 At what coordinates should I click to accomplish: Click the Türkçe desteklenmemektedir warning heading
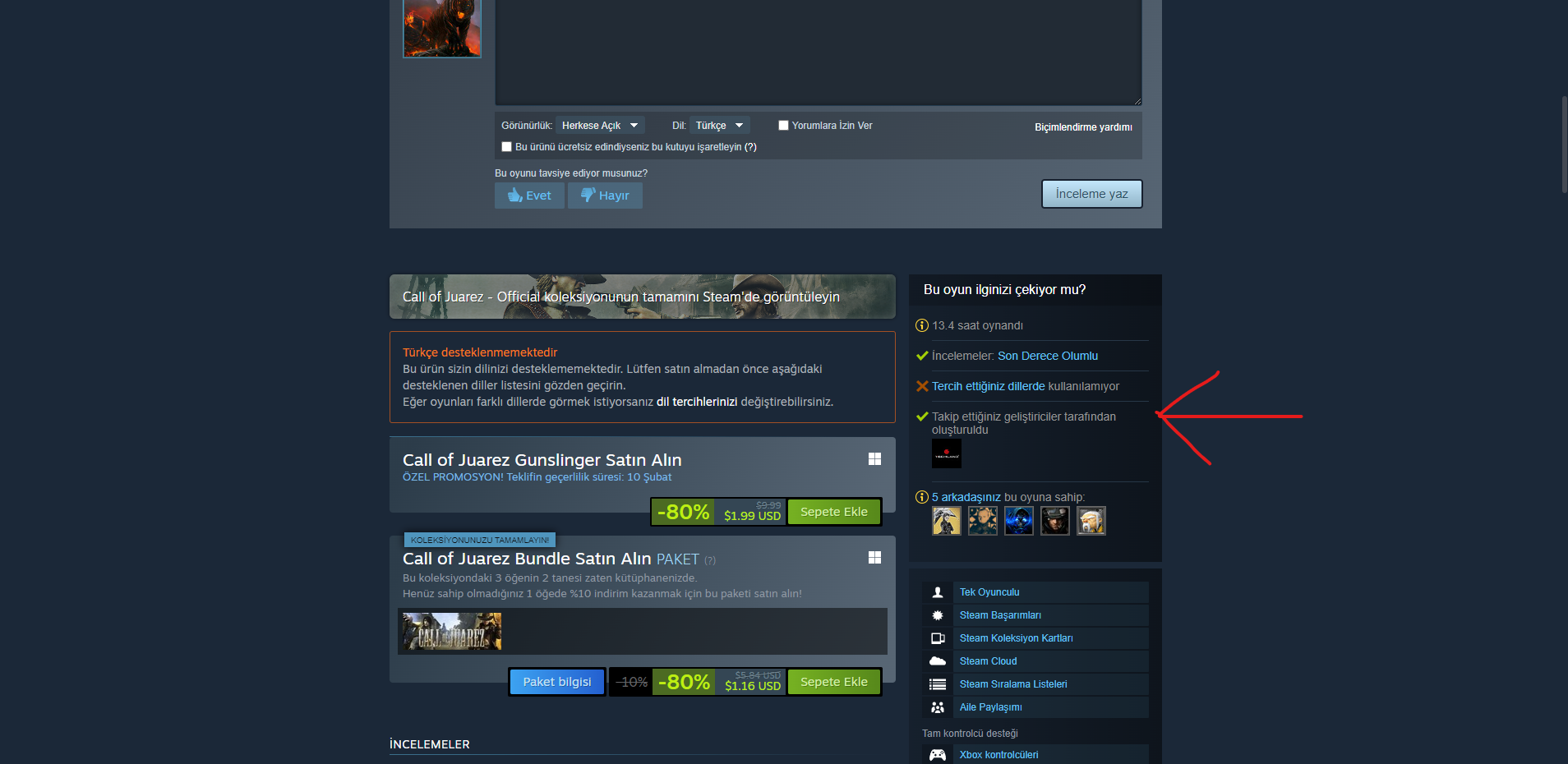click(x=480, y=352)
